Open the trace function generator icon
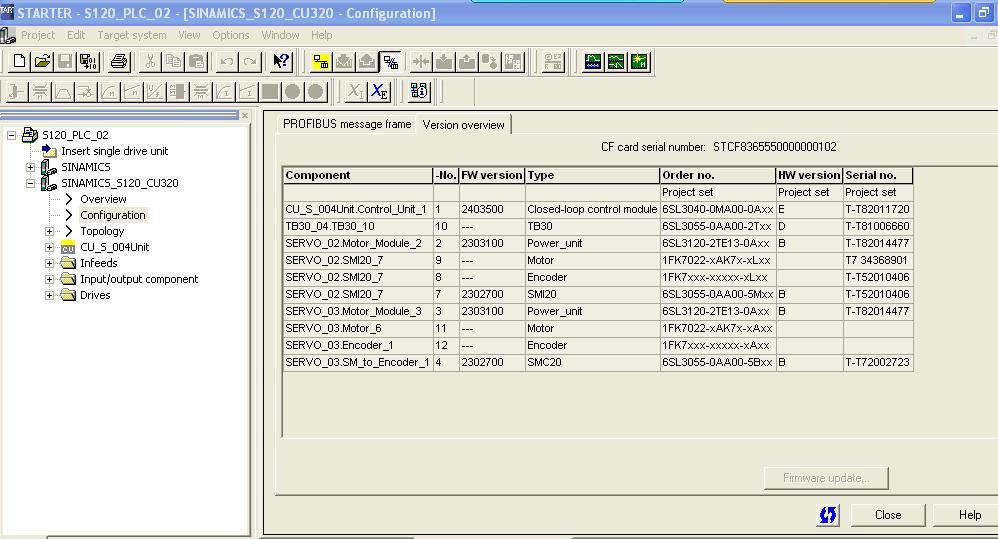Screen dimensions: 998x539 [593, 62]
